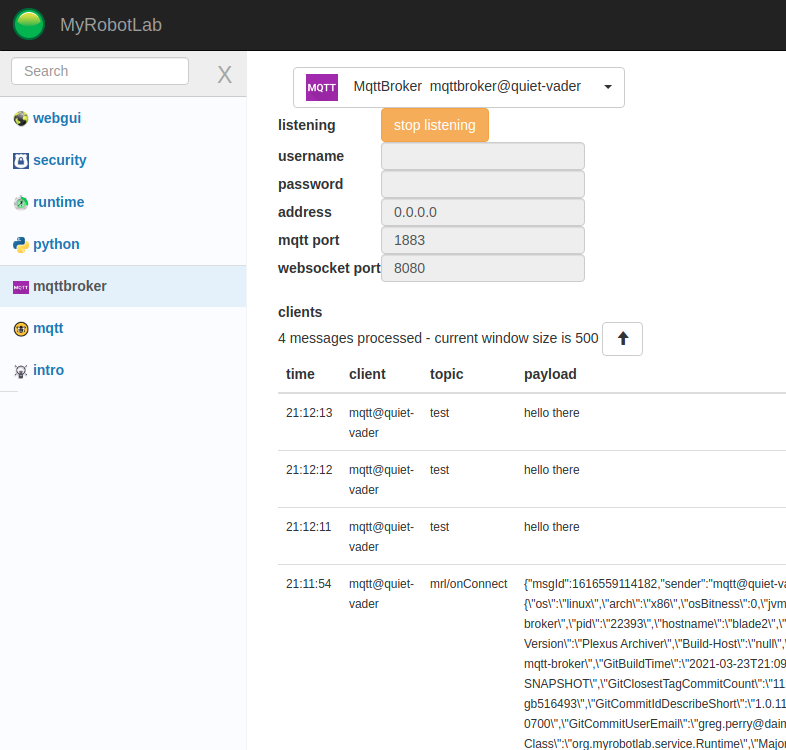
Task: Click the client column header
Action: pyautogui.click(x=367, y=374)
